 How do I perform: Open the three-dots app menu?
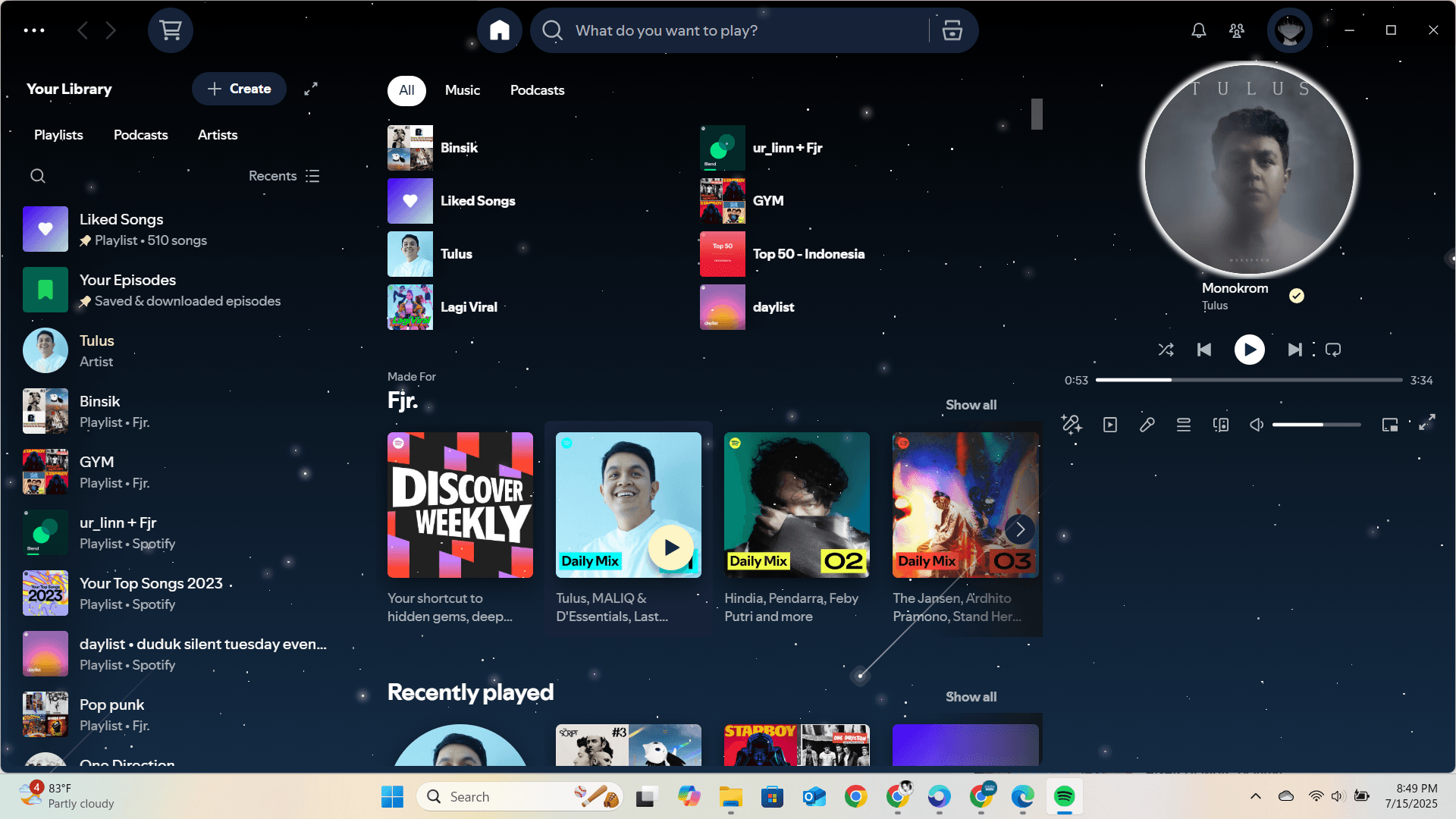coord(34,30)
